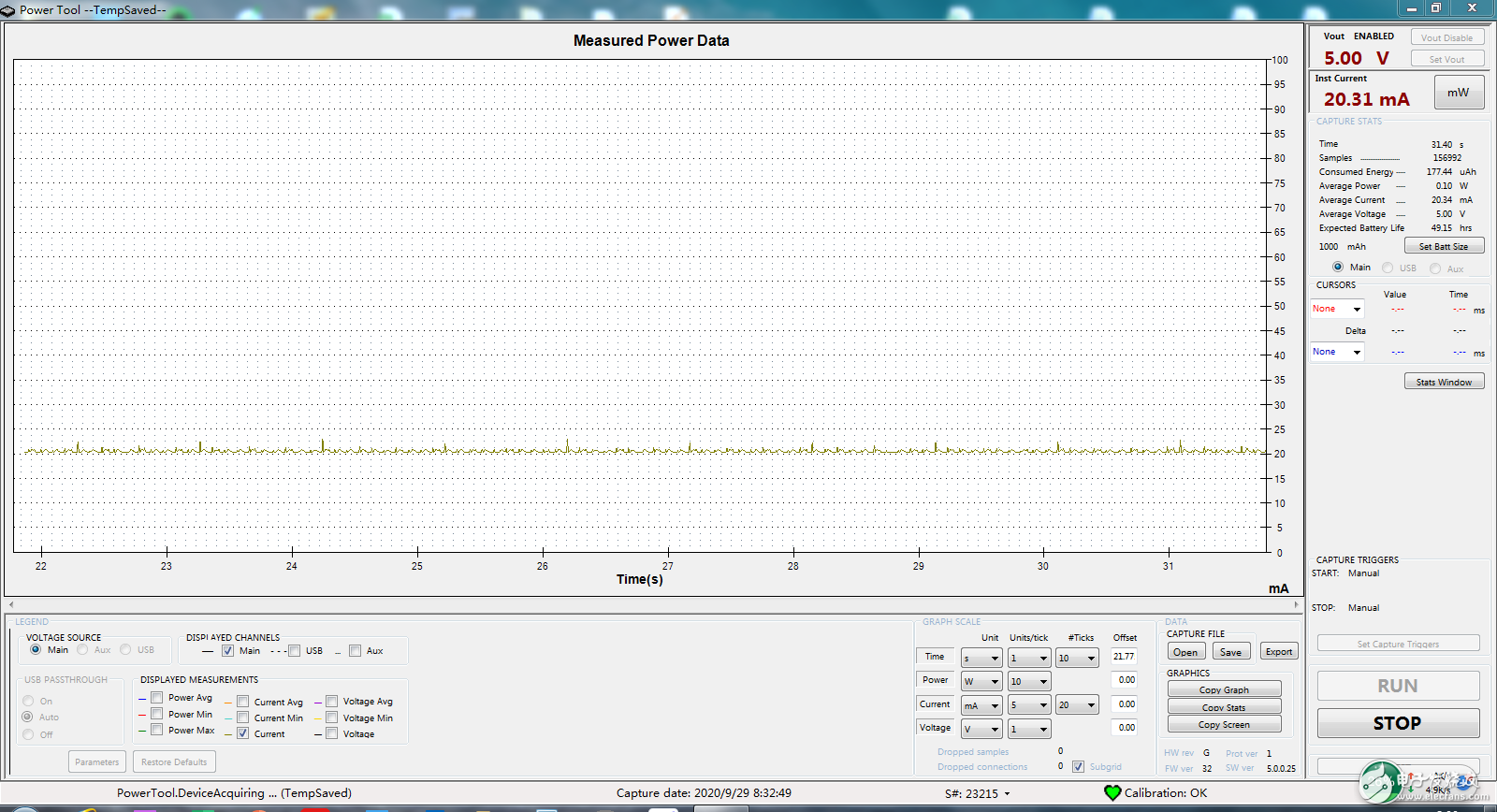
Task: Enable Voltage measurement checkbox
Action: pyautogui.click(x=331, y=733)
